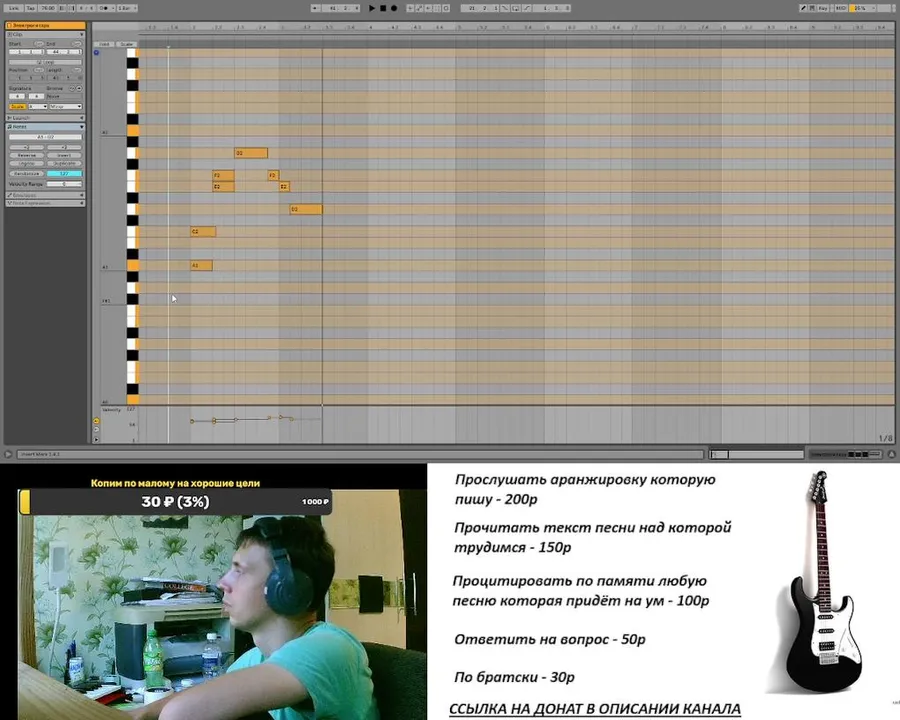Select the clip title bar in orange

click(x=45, y=25)
